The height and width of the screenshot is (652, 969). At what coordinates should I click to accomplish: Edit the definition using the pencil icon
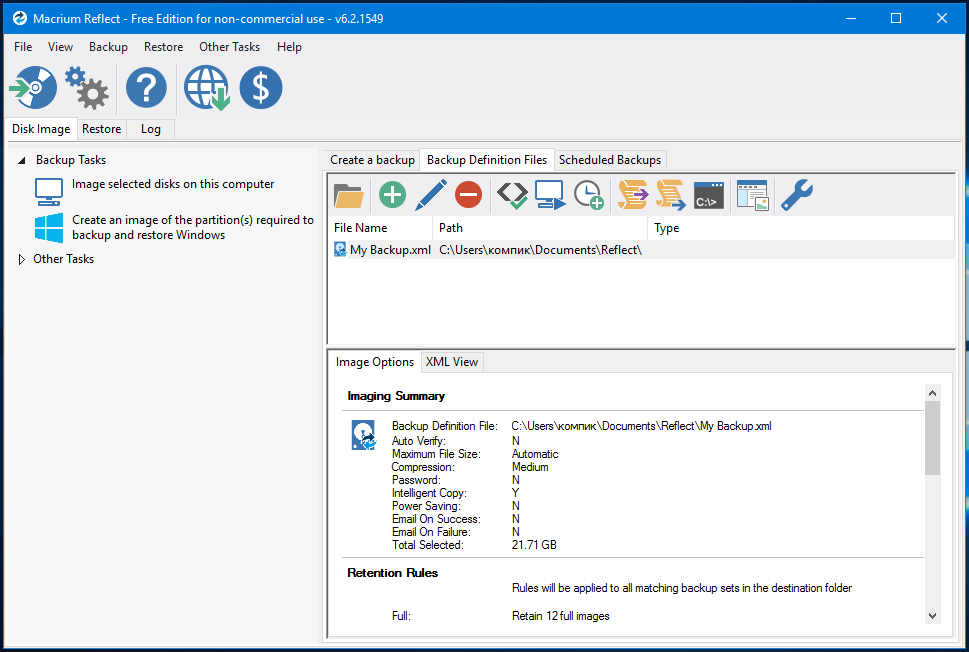(x=431, y=195)
